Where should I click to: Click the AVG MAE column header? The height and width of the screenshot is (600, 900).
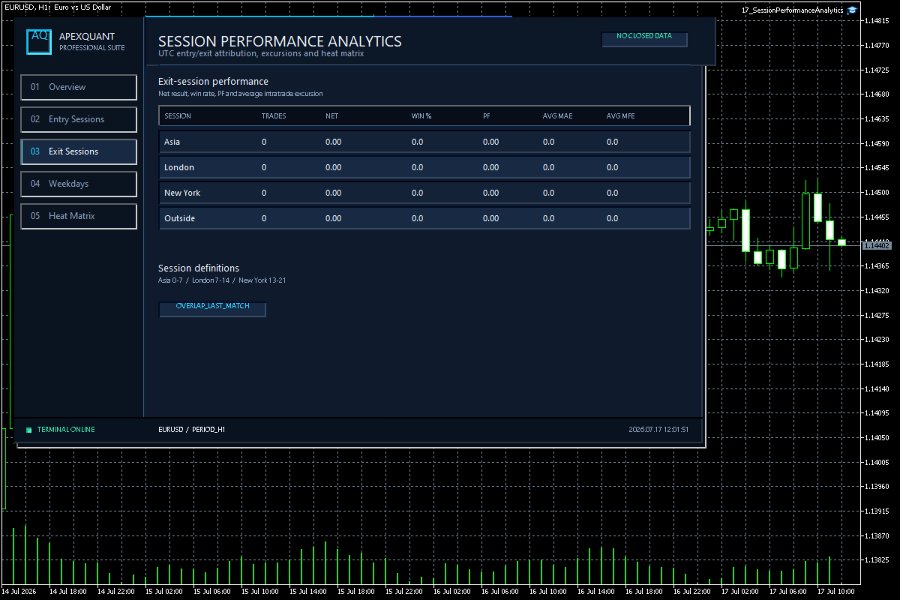coord(557,116)
